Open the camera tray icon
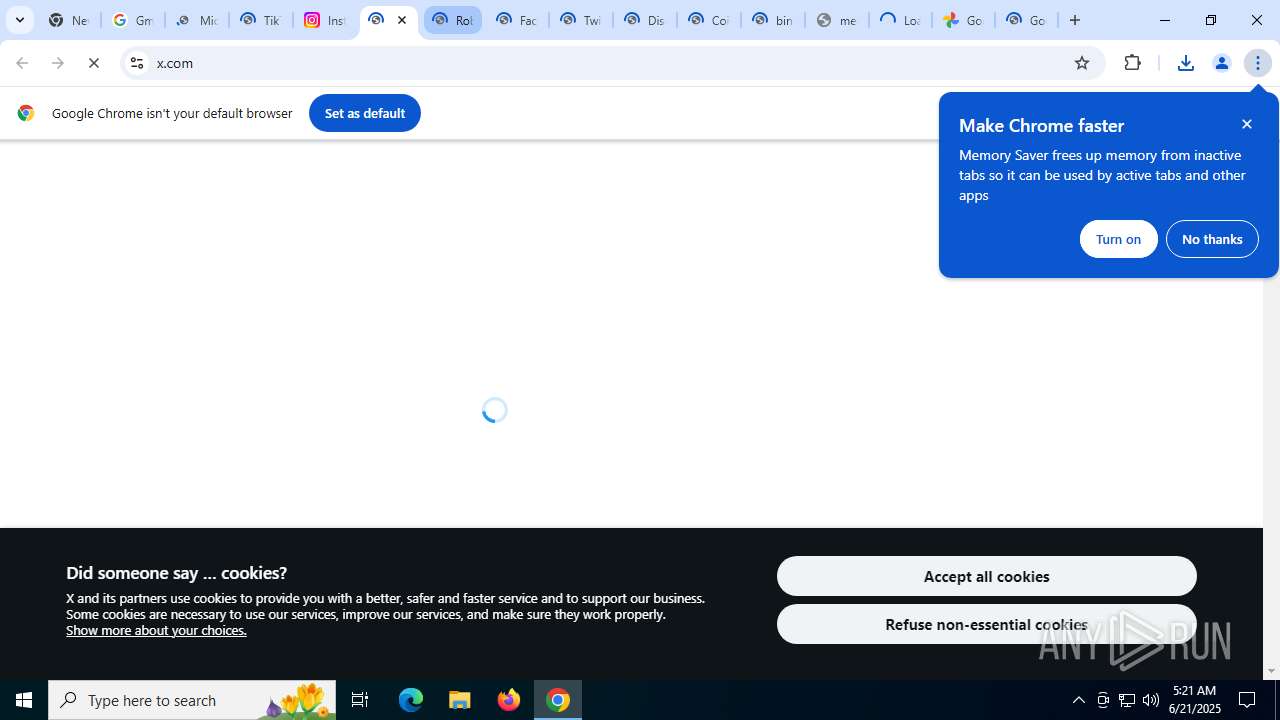 pos(1103,700)
